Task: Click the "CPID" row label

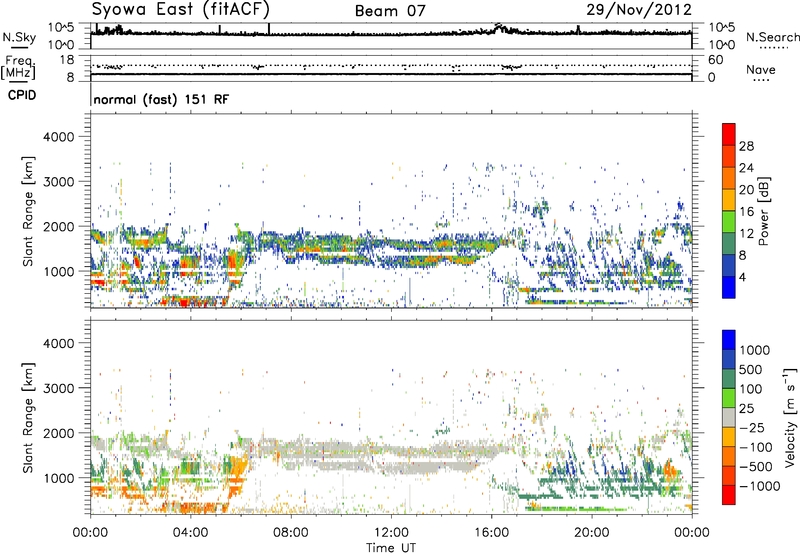Action: [22, 95]
